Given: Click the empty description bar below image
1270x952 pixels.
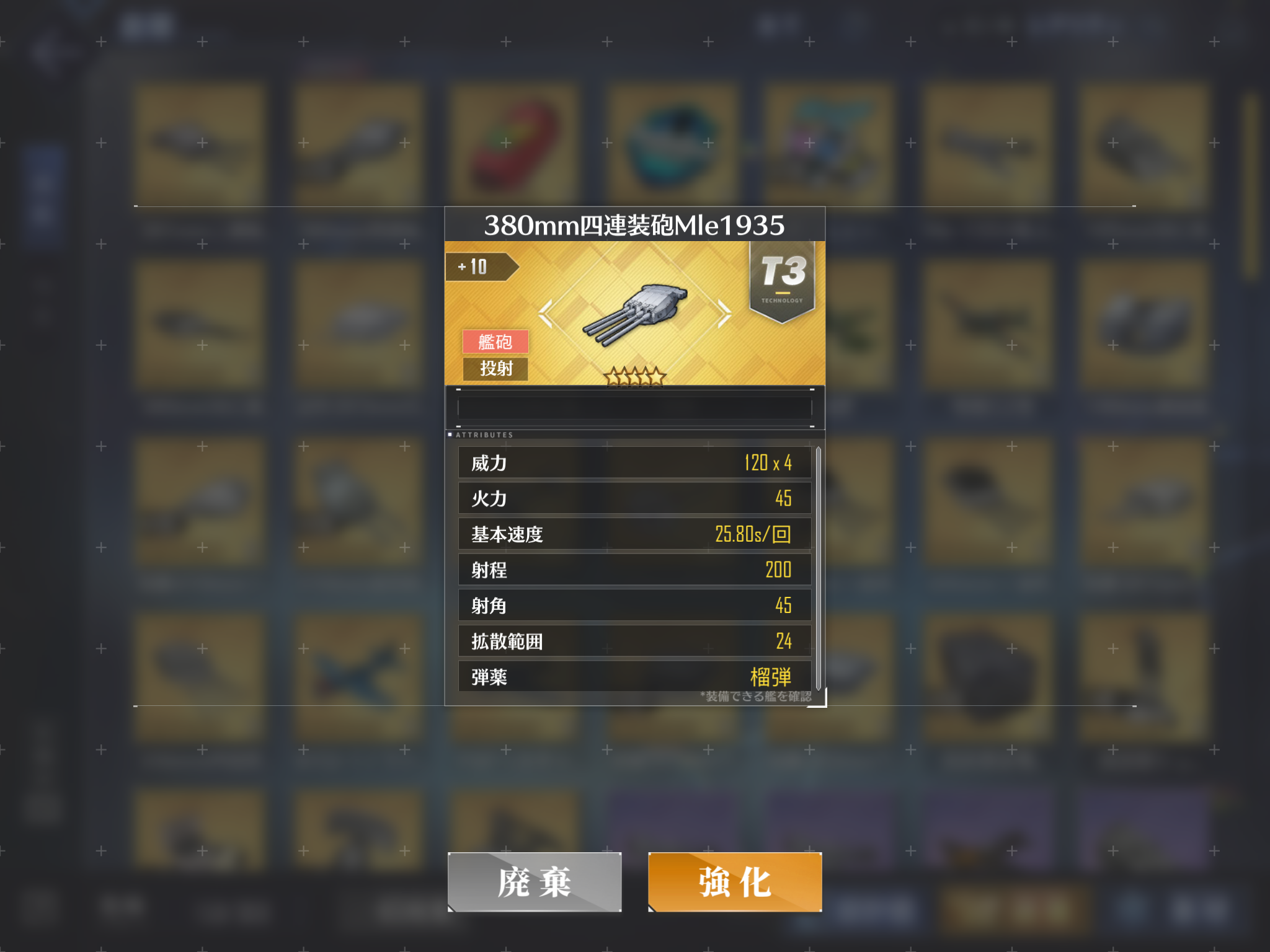Looking at the screenshot, I should click(634, 408).
